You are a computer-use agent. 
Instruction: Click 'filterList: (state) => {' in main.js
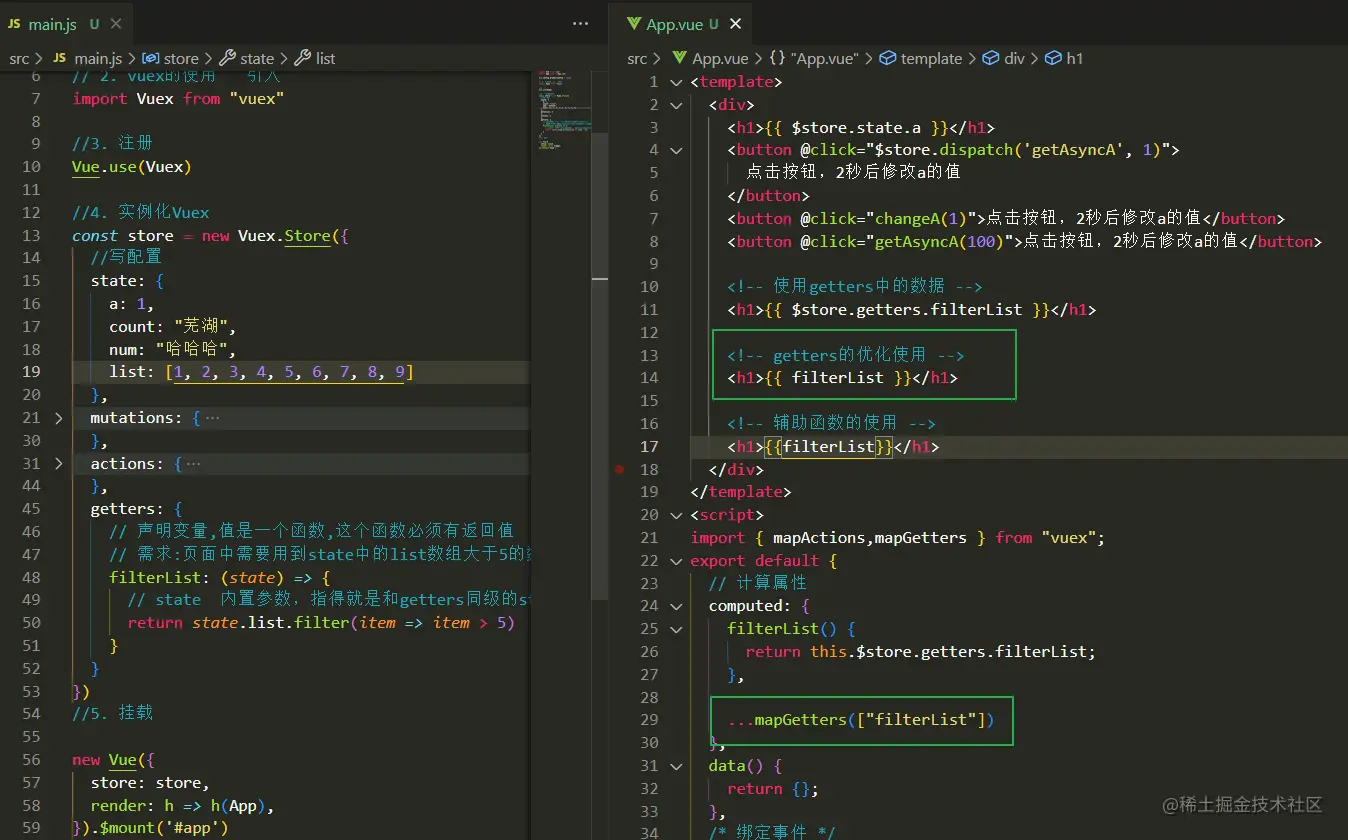[219, 578]
